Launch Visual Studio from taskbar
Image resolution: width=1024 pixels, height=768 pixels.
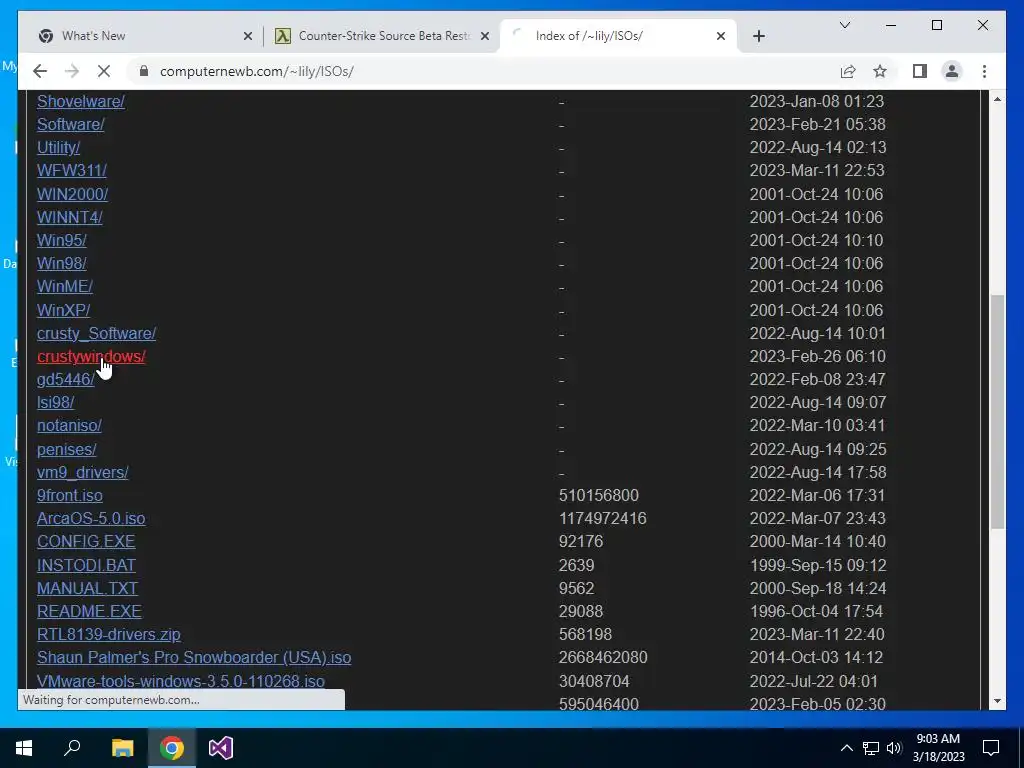tap(221, 748)
